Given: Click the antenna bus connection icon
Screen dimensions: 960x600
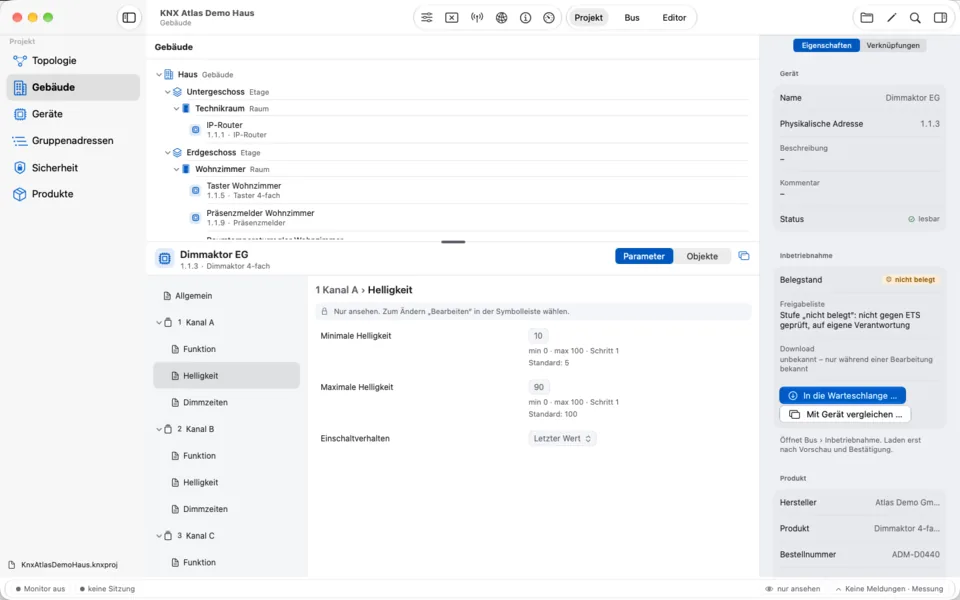Looking at the screenshot, I should 477,18.
